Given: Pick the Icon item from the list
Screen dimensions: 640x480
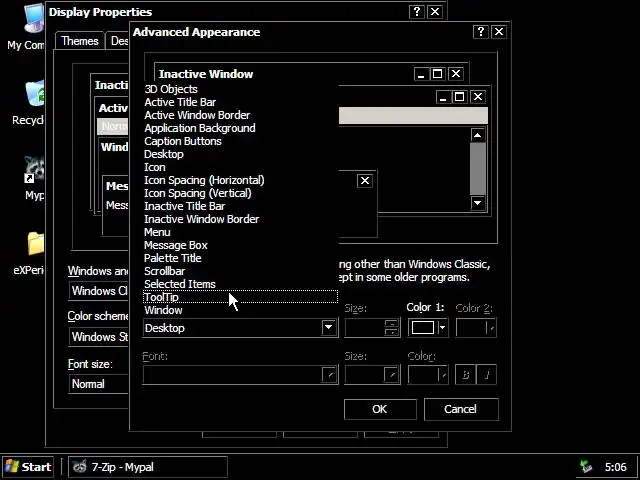Looking at the screenshot, I should pyautogui.click(x=240, y=167).
